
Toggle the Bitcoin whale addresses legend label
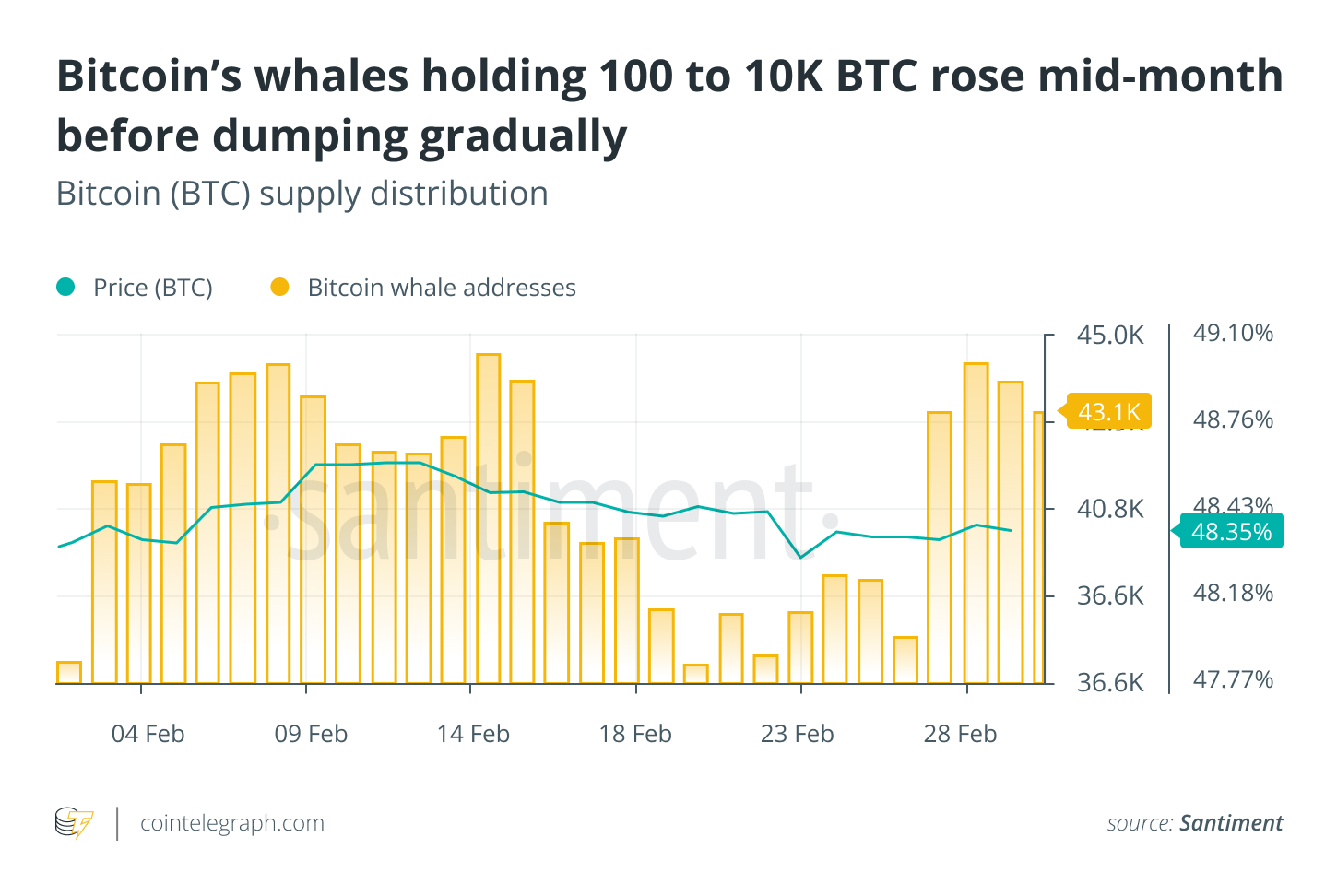coord(442,288)
